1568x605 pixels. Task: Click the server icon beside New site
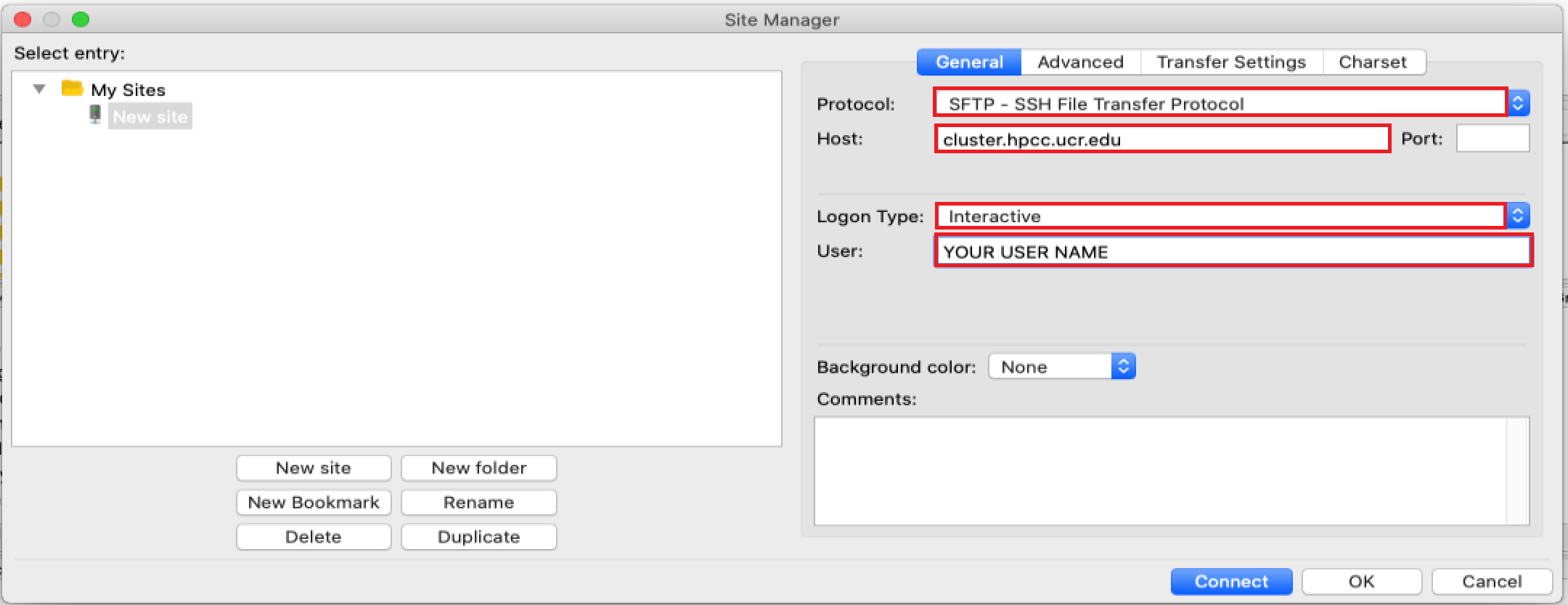point(95,115)
